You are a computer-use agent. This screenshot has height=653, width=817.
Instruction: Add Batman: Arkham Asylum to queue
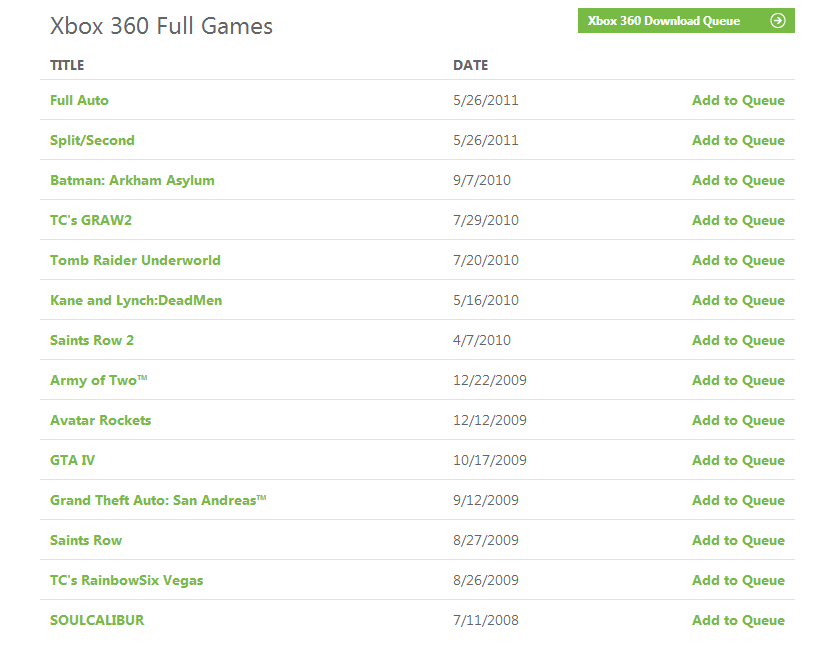[x=738, y=180]
